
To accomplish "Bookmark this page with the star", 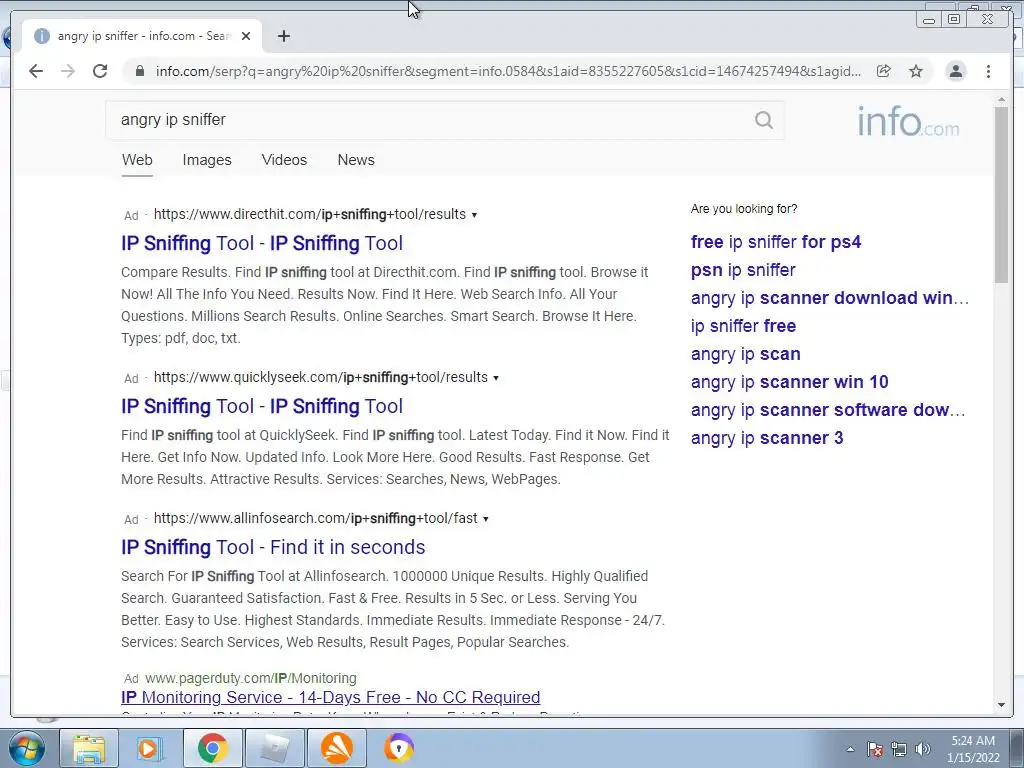I will (x=916, y=71).
